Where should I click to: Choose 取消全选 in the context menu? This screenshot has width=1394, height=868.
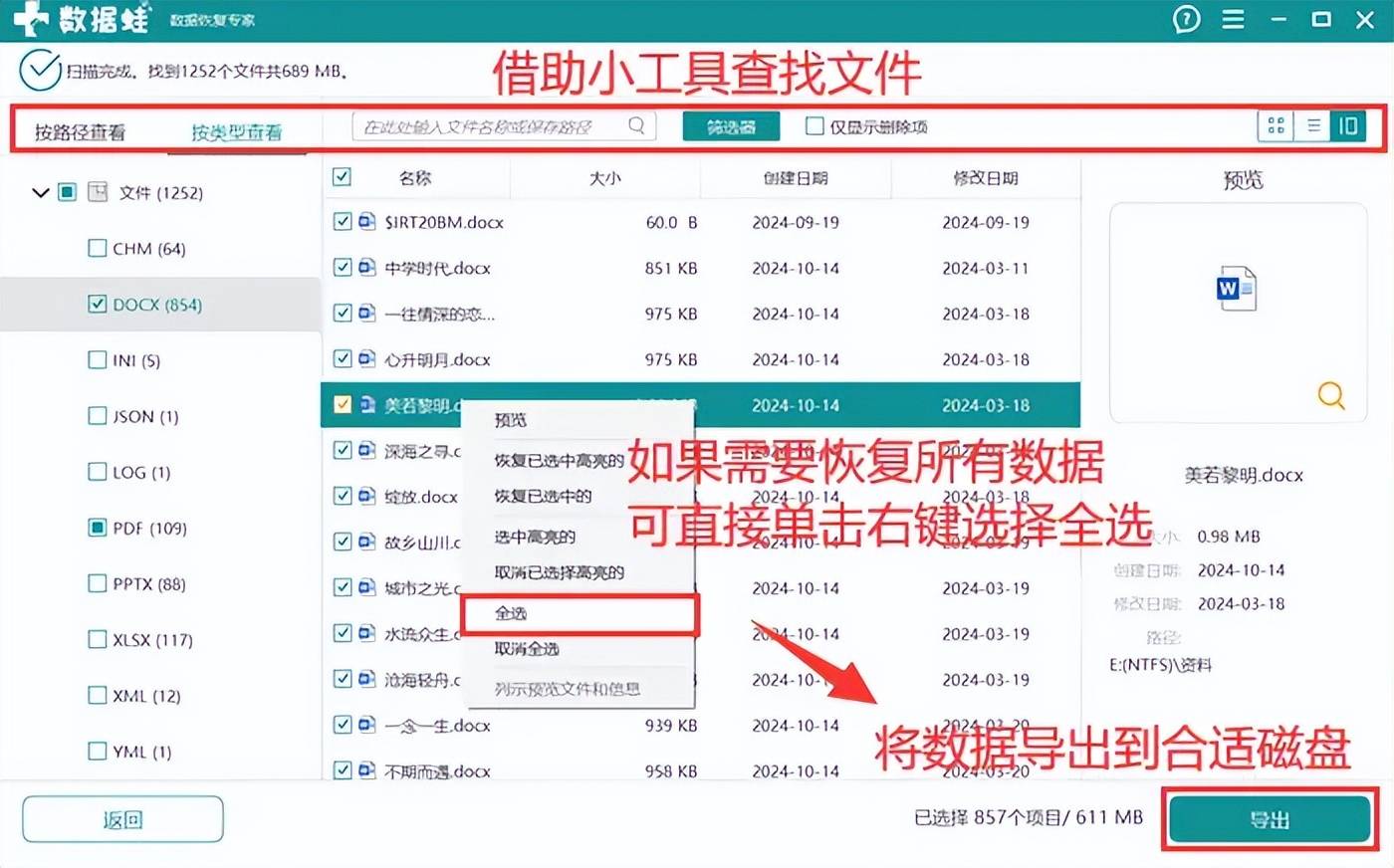click(527, 649)
